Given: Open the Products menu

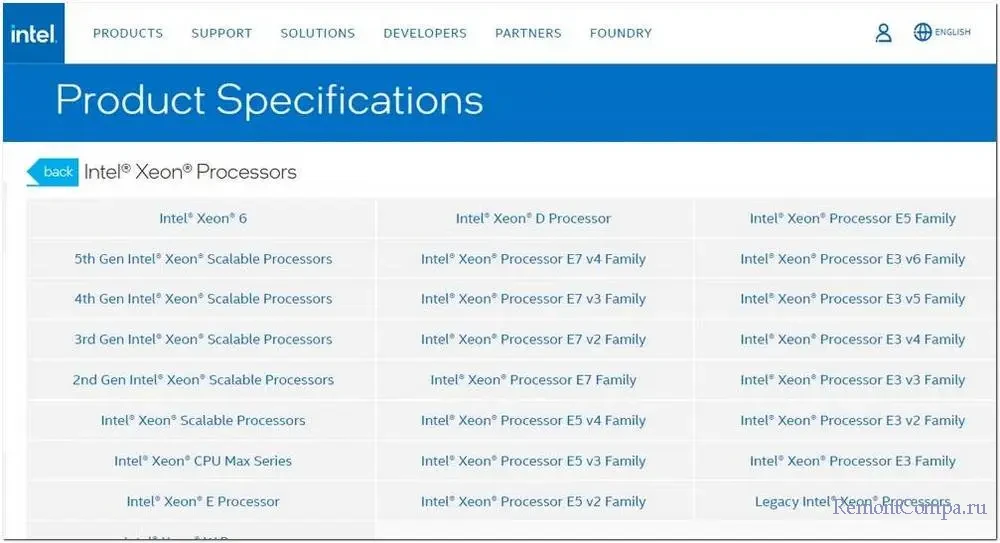Looking at the screenshot, I should (128, 33).
